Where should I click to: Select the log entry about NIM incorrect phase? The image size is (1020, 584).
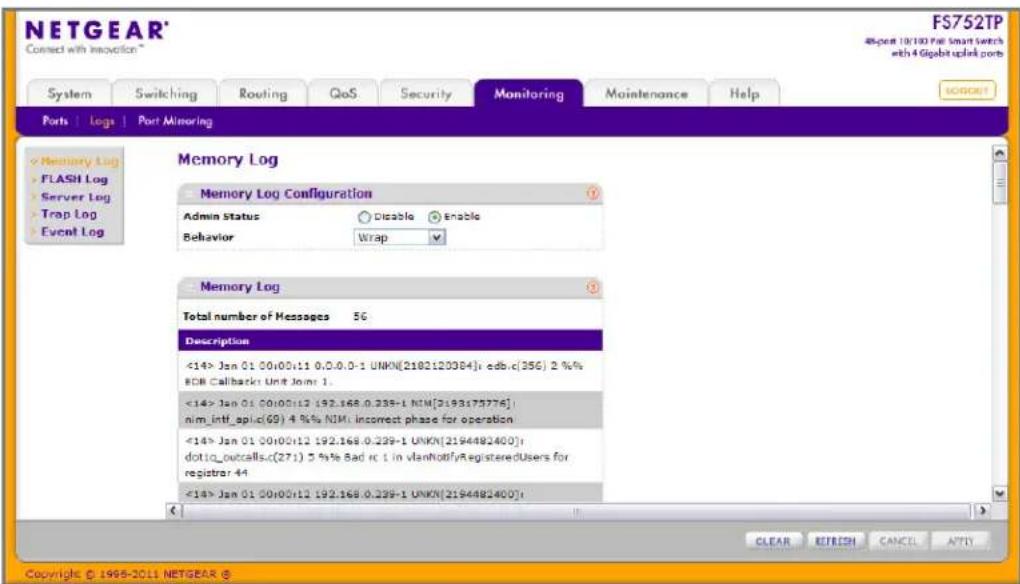point(390,411)
